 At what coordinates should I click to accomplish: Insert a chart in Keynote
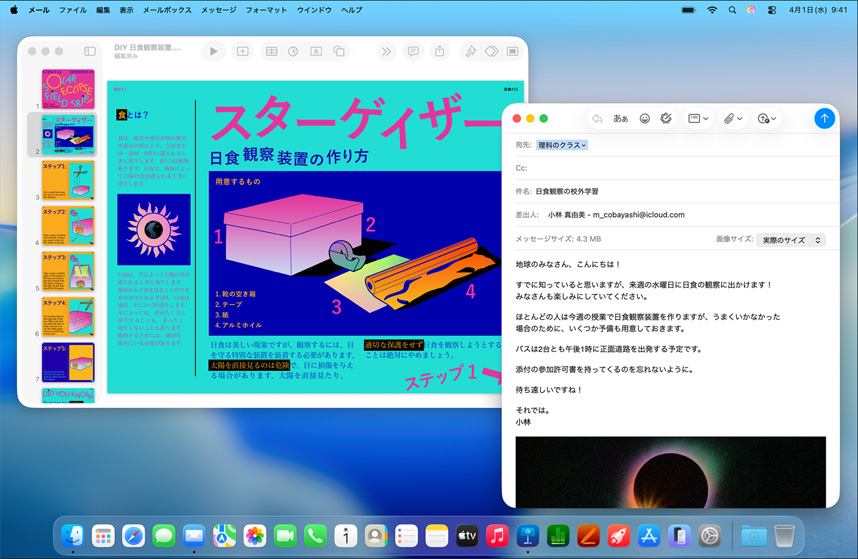[x=294, y=51]
